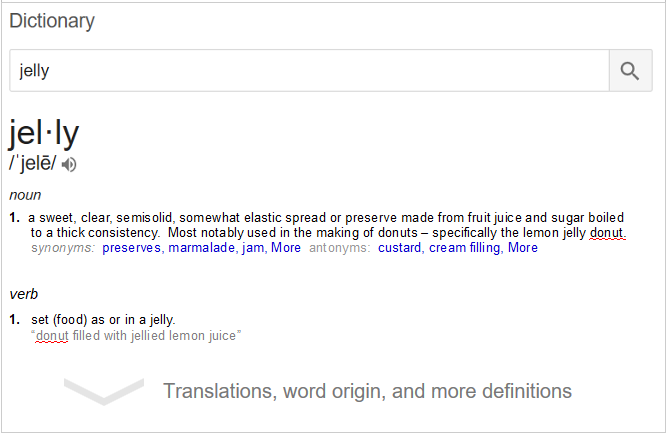Open the 'preserves' synonym link
The height and width of the screenshot is (433, 669).
point(131,248)
